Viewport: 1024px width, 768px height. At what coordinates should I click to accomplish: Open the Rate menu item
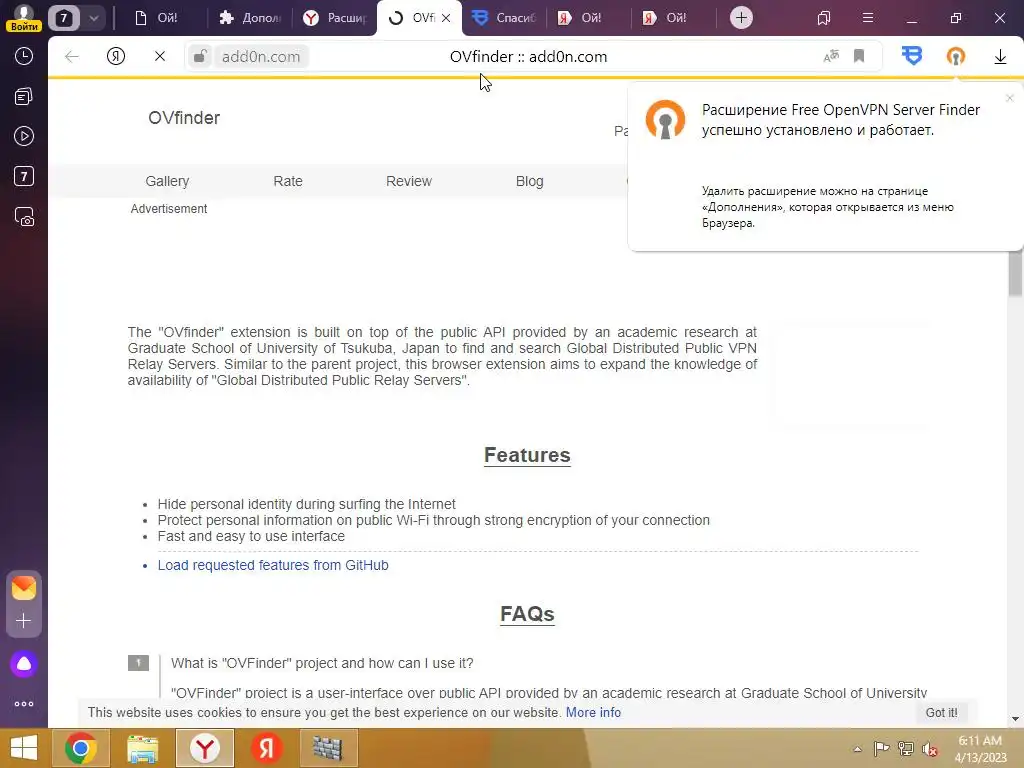pos(288,181)
